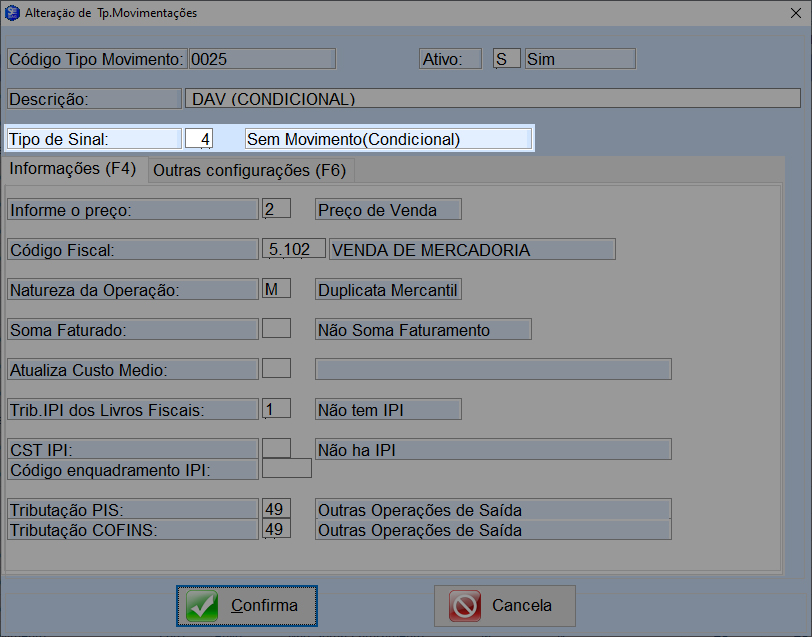Click the Tipo de Sinal value field

pyautogui.click(x=199, y=139)
